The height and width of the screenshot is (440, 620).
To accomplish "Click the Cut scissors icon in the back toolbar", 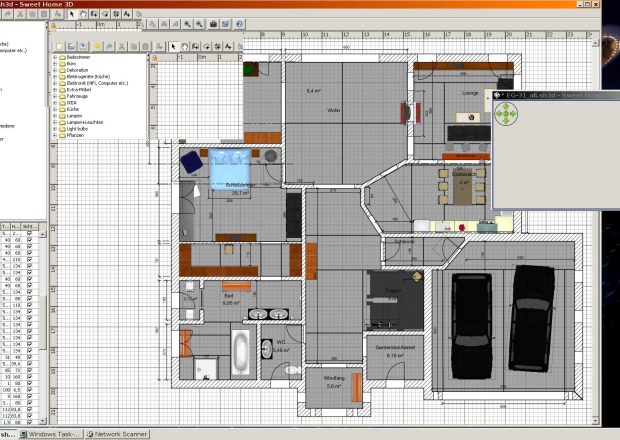I will [20, 14].
